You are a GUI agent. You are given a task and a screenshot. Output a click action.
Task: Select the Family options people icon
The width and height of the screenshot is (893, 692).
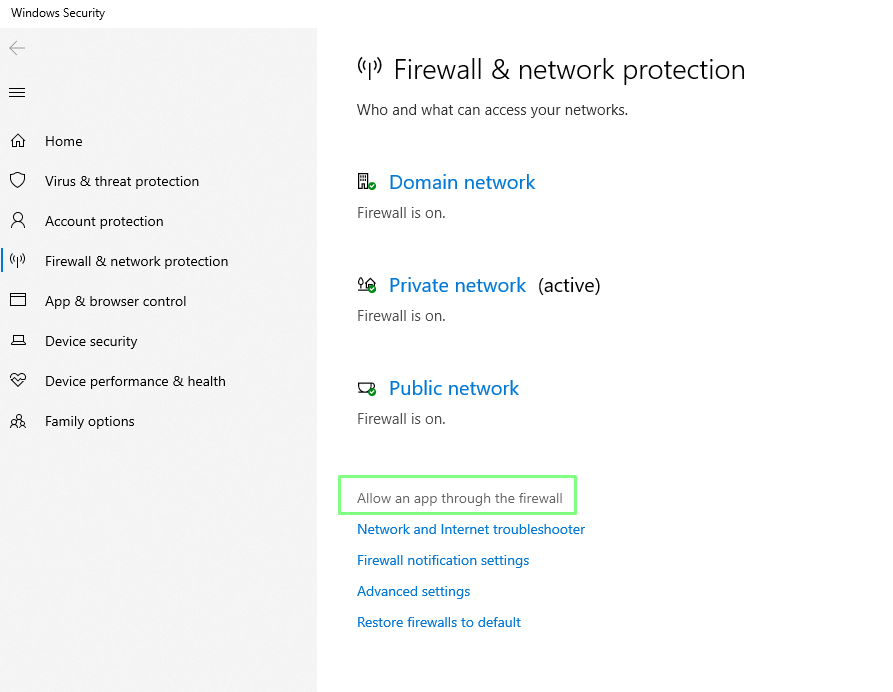tap(18, 421)
